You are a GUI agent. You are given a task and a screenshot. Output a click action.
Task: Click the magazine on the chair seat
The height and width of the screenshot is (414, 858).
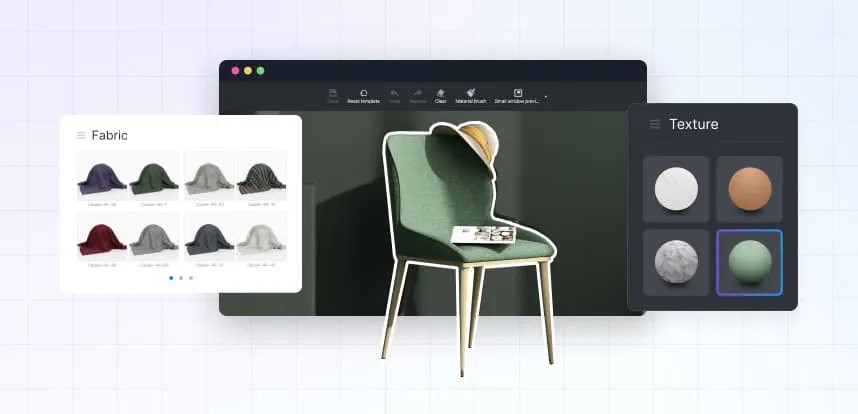coord(484,234)
